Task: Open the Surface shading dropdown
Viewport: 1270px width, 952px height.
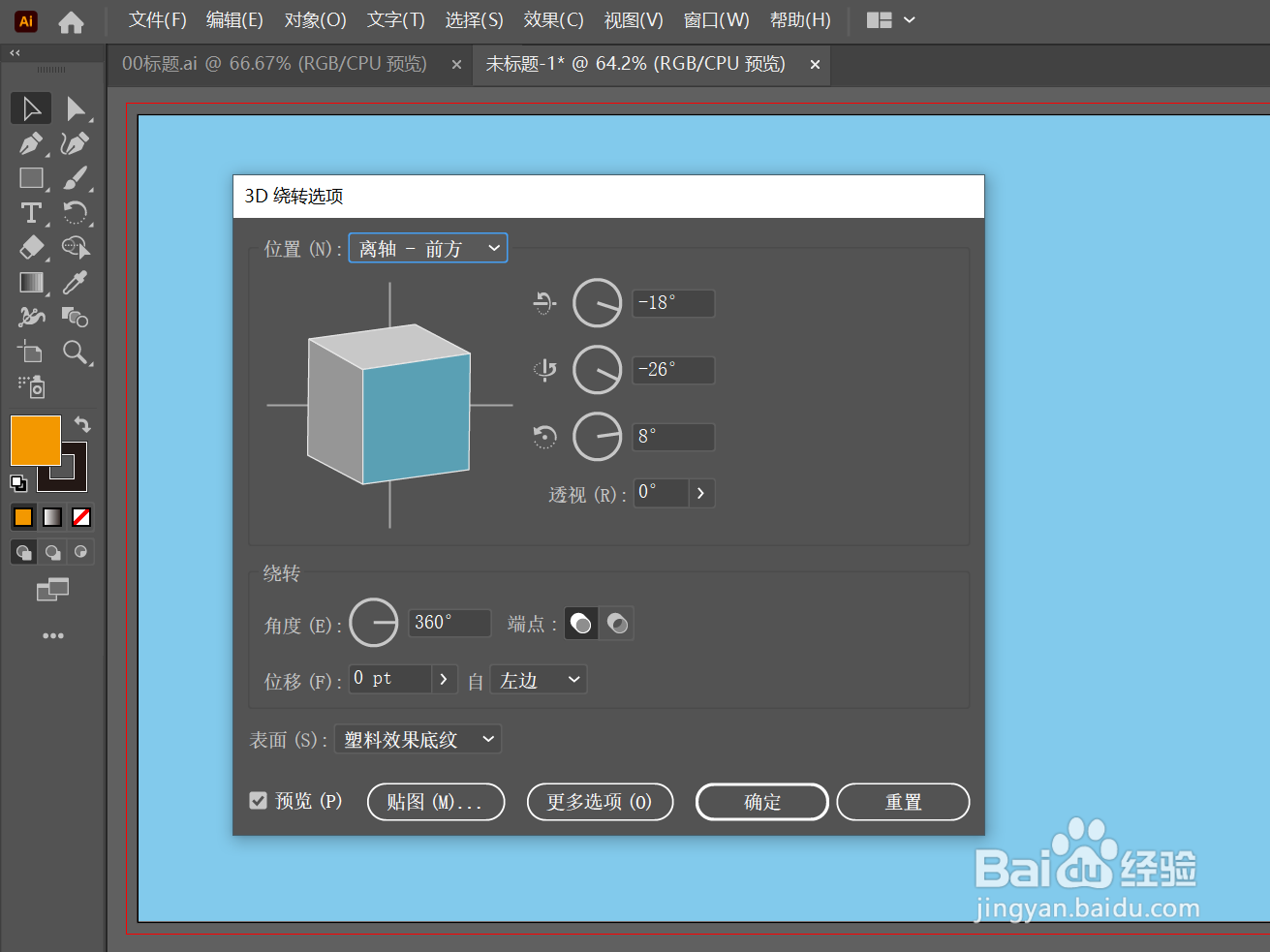Action: pos(418,740)
